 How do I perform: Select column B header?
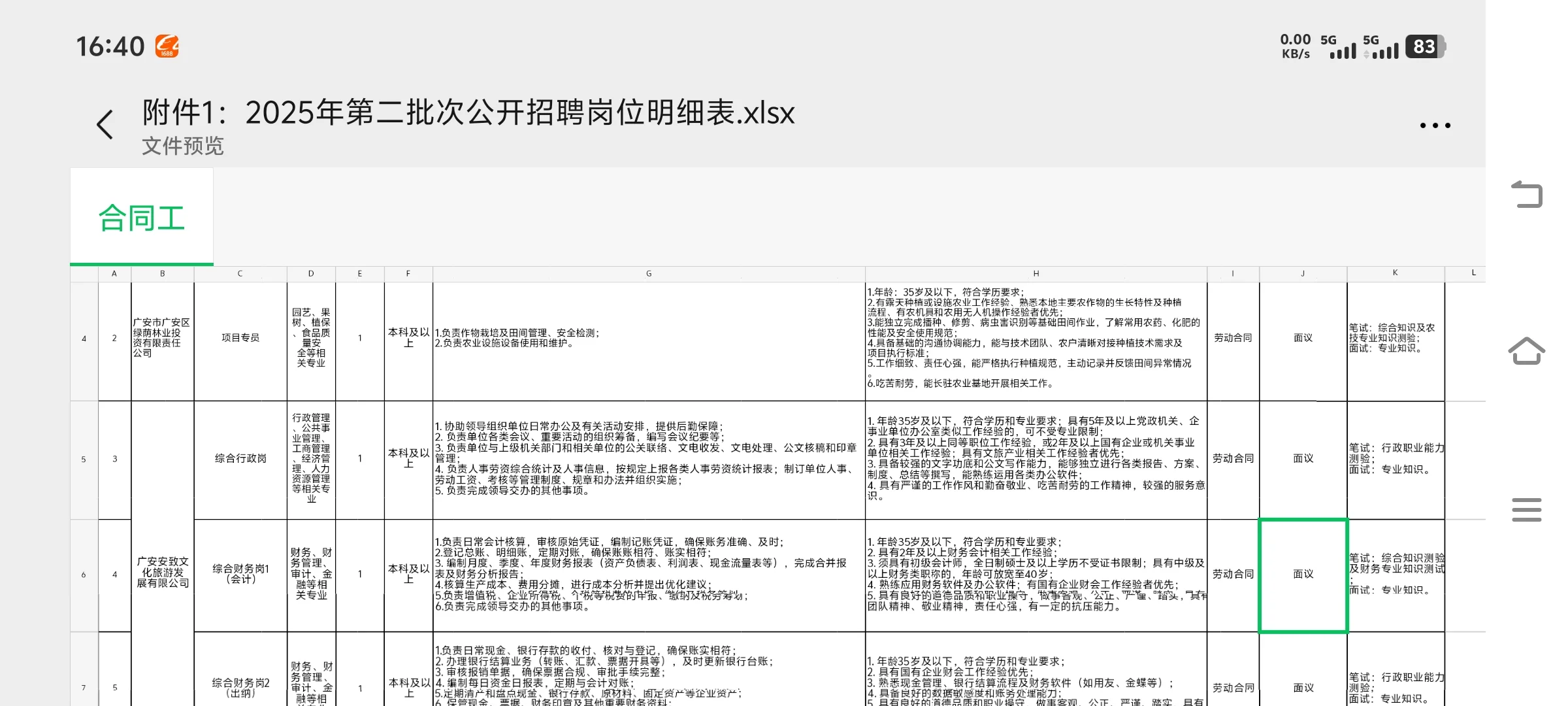pos(163,274)
